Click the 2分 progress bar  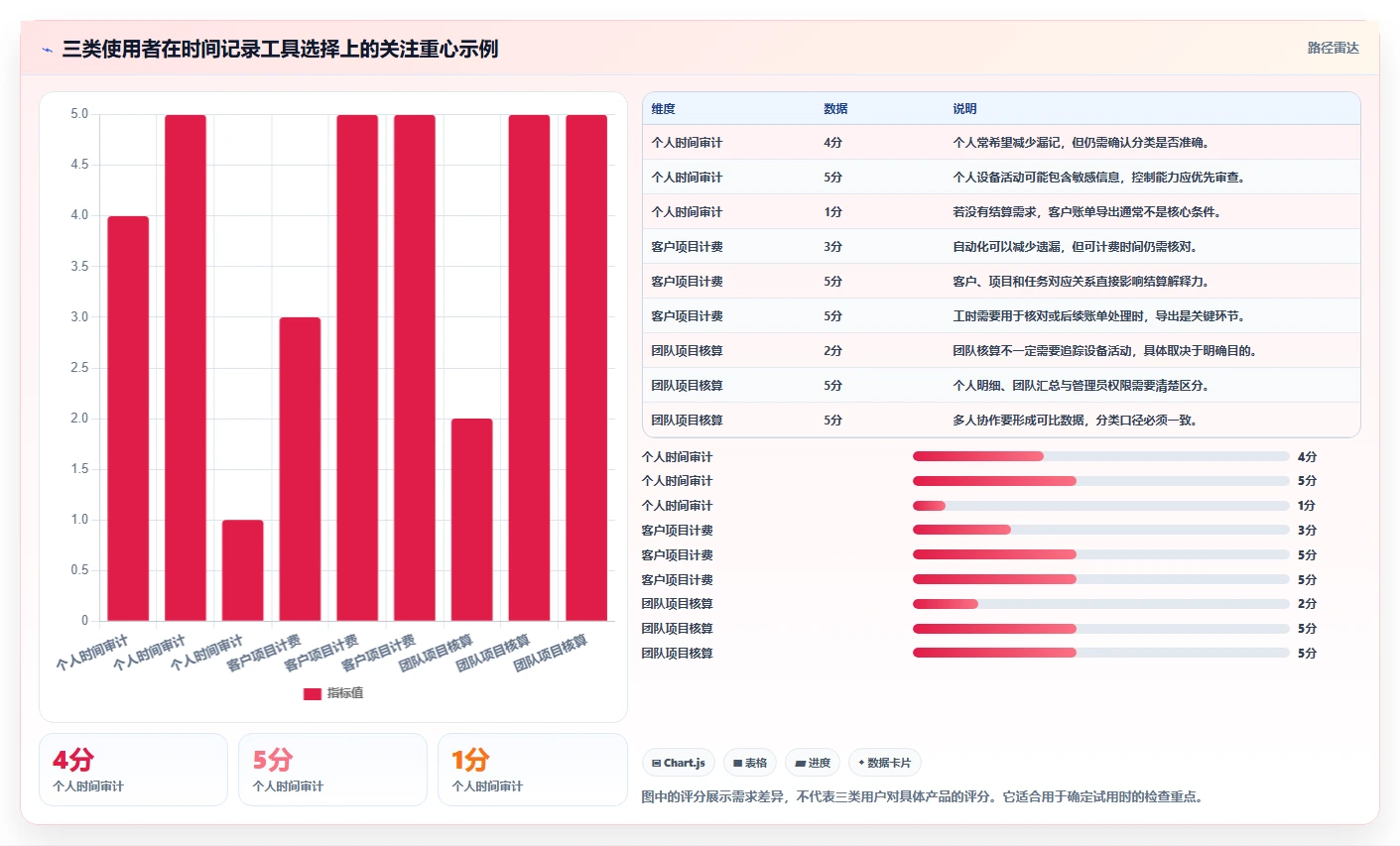pyautogui.click(x=1100, y=604)
